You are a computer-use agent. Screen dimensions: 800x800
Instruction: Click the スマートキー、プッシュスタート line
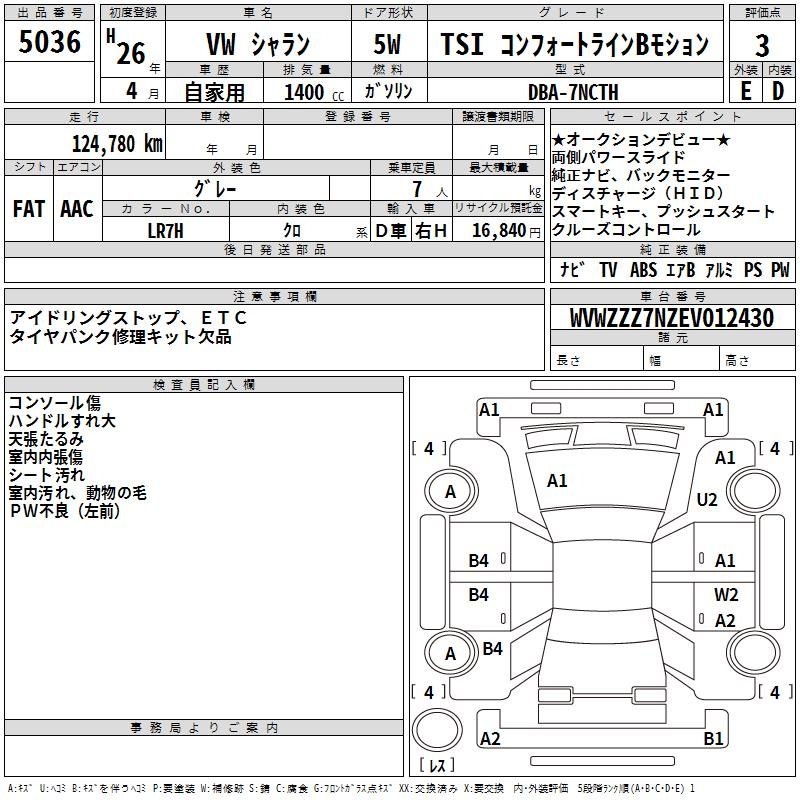pyautogui.click(x=663, y=211)
